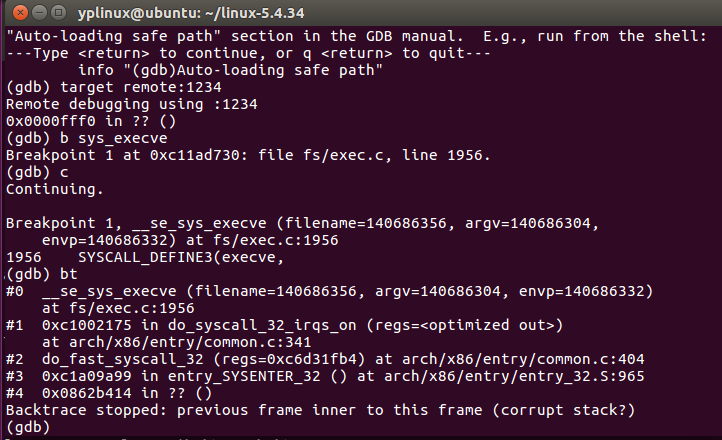Click the last empty (gdb) prompt

[28, 428]
